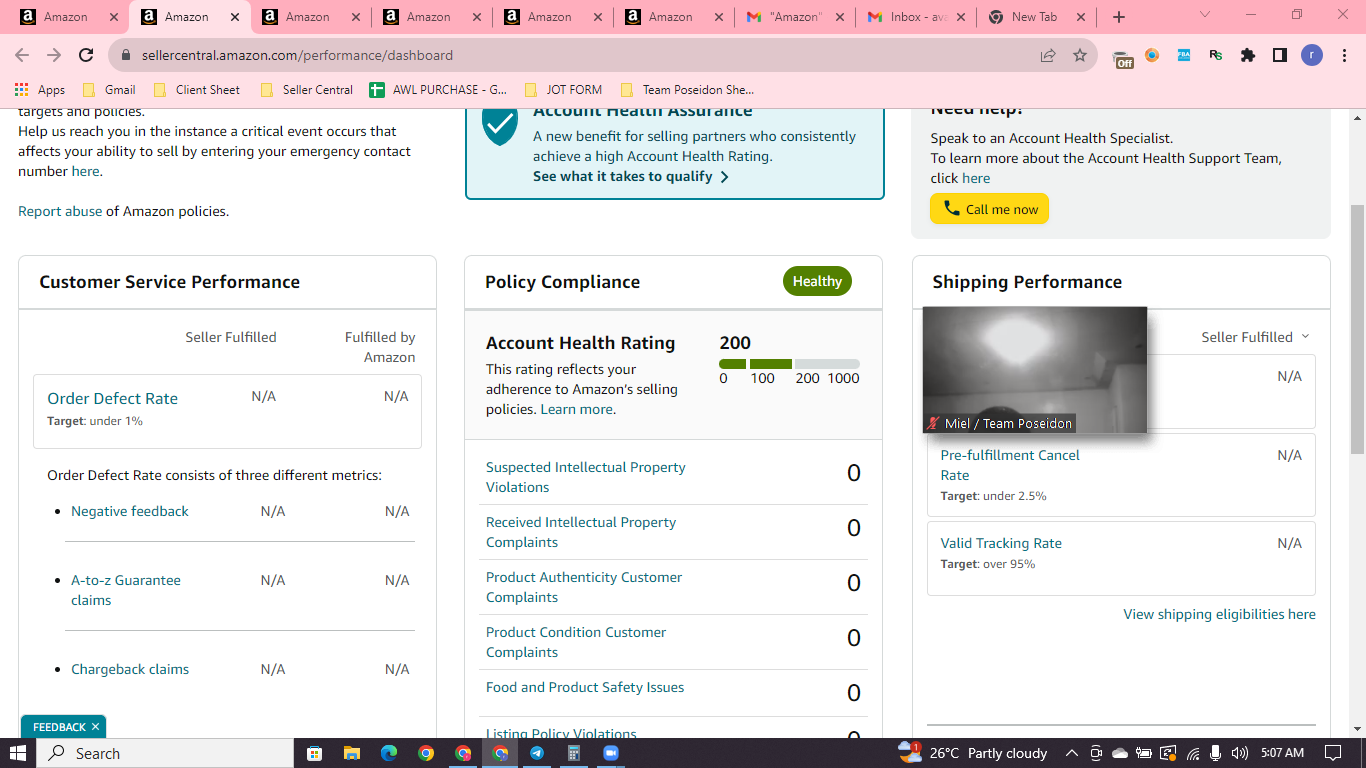Open the RS extension icon

pyautogui.click(x=1216, y=56)
